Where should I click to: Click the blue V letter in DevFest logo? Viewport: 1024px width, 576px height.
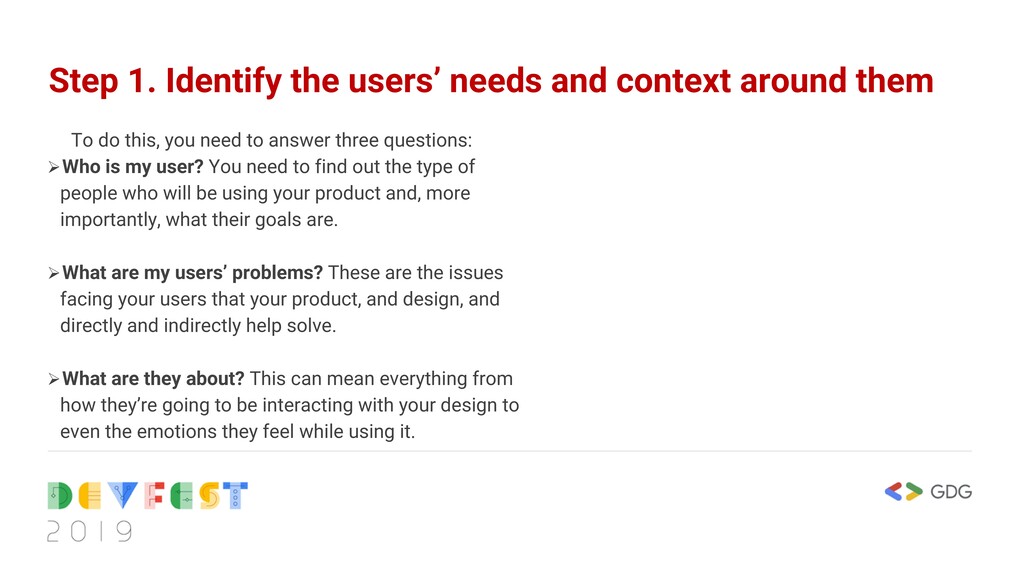click(123, 496)
